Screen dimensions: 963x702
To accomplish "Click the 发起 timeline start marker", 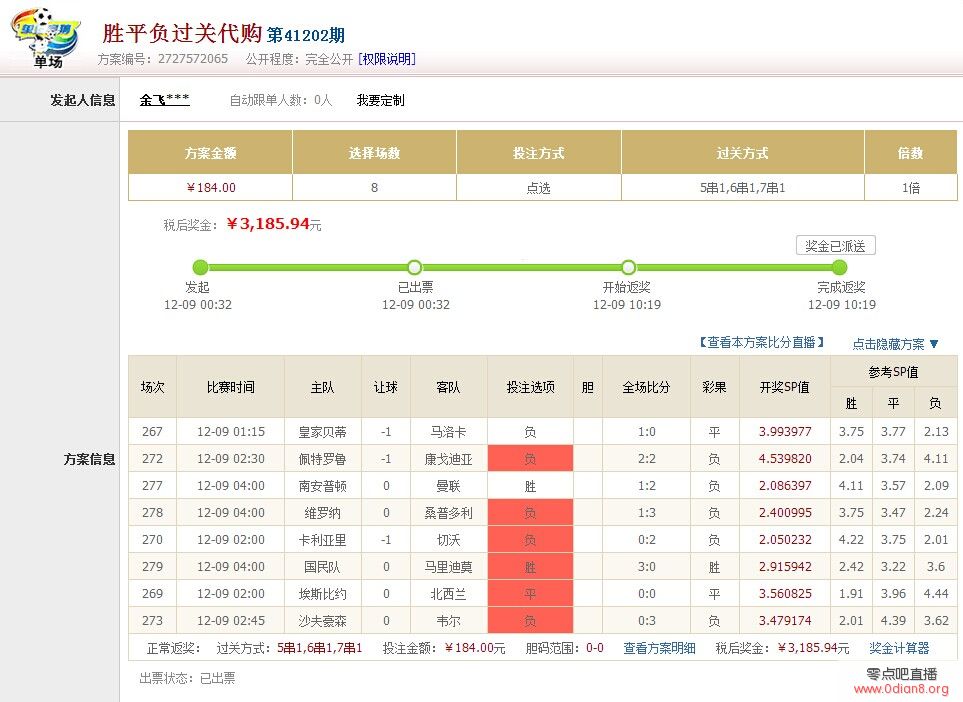I will tap(200, 267).
